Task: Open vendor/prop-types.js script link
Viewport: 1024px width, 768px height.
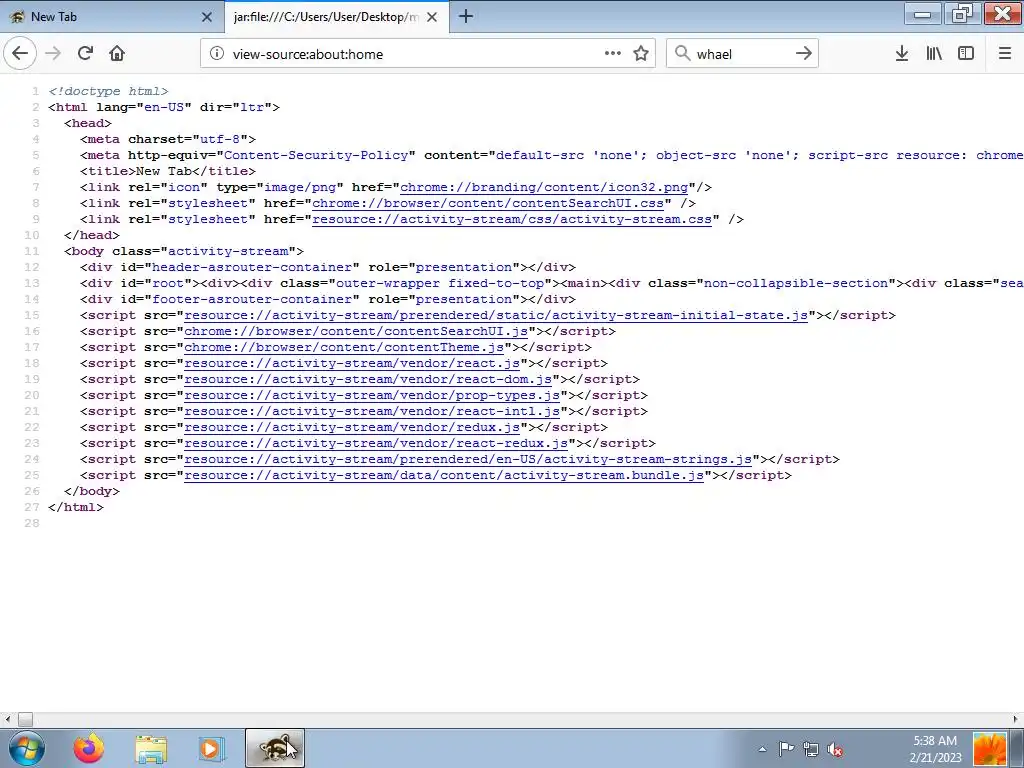Action: coord(372,395)
